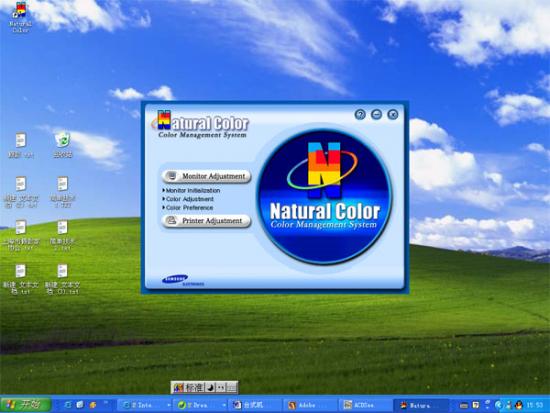The width and height of the screenshot is (550, 413).
Task: Select Monitor Initialization option
Action: tap(192, 190)
